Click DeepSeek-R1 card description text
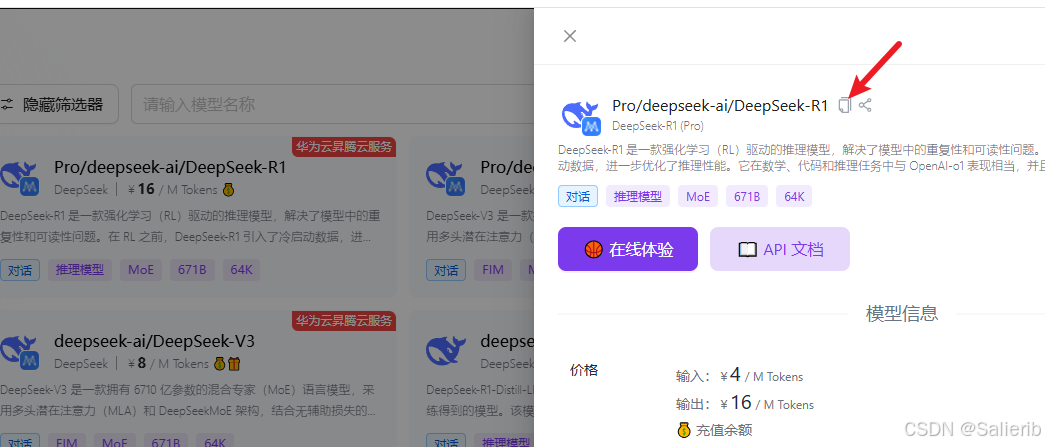 [x=191, y=226]
